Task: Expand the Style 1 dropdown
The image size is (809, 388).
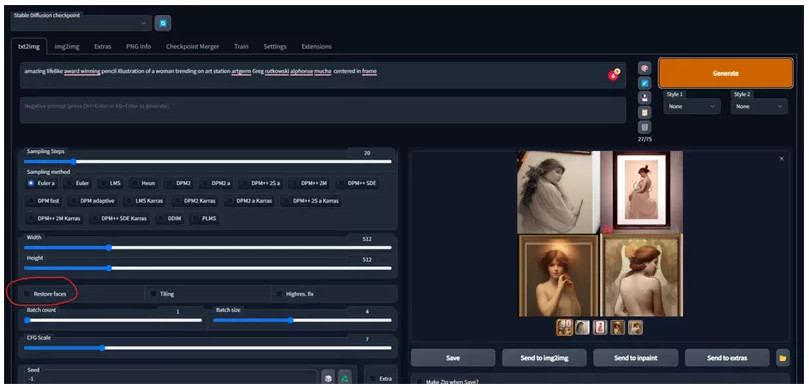Action: (692, 106)
